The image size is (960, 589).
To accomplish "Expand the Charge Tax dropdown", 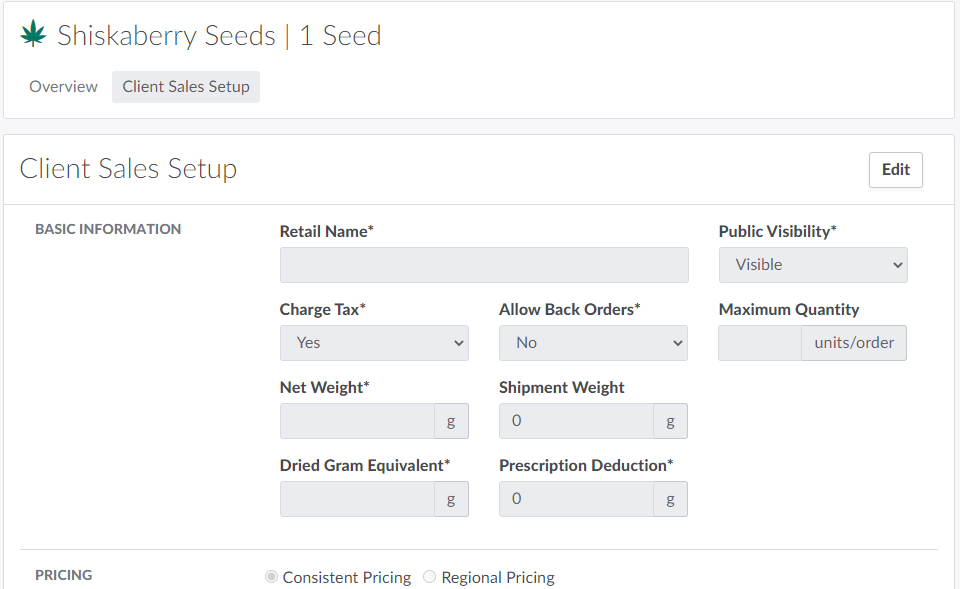I will 374,343.
